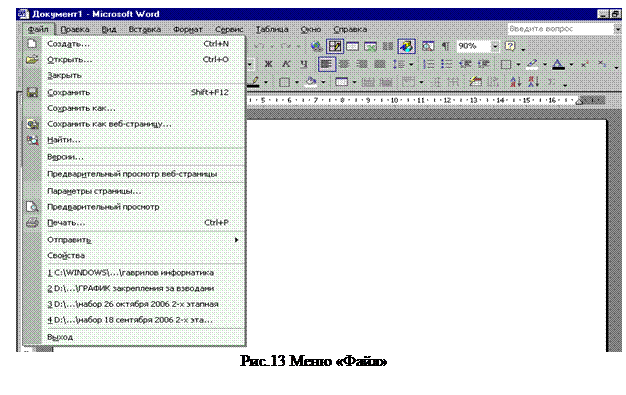Click the Document Map icon

(428, 46)
